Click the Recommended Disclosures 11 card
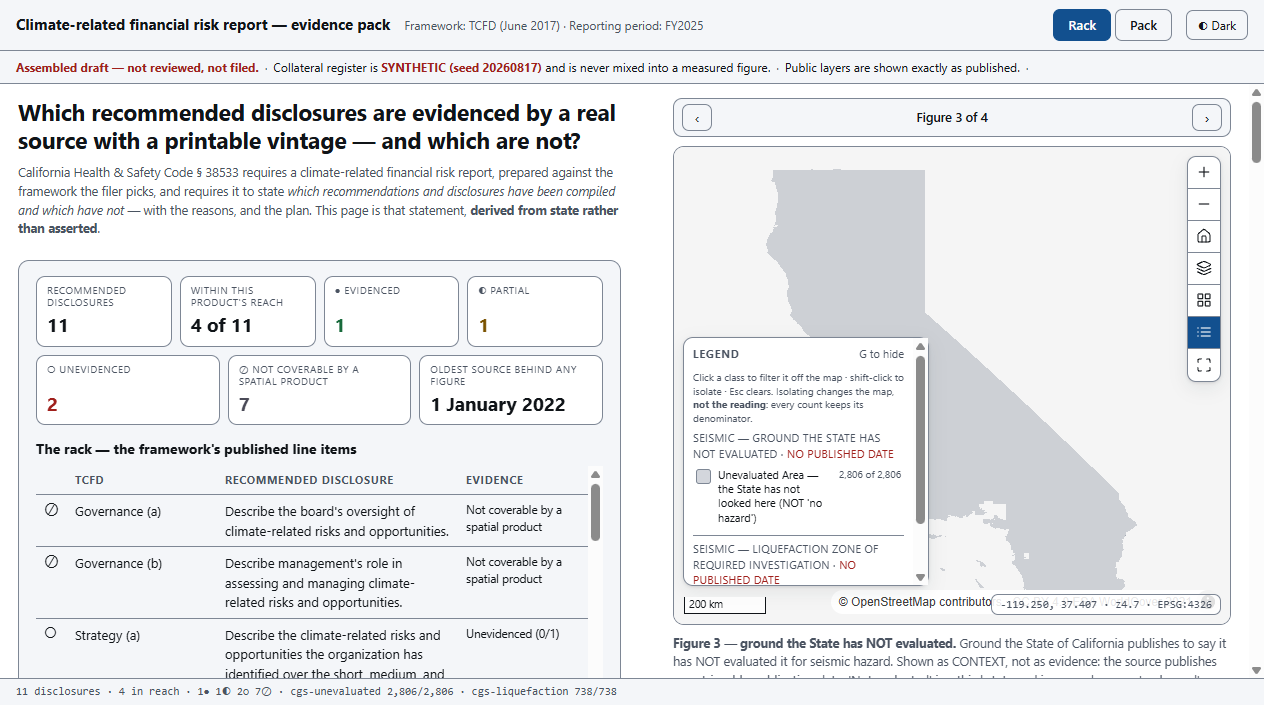Screen dimensions: 1264x705 tap(104, 311)
